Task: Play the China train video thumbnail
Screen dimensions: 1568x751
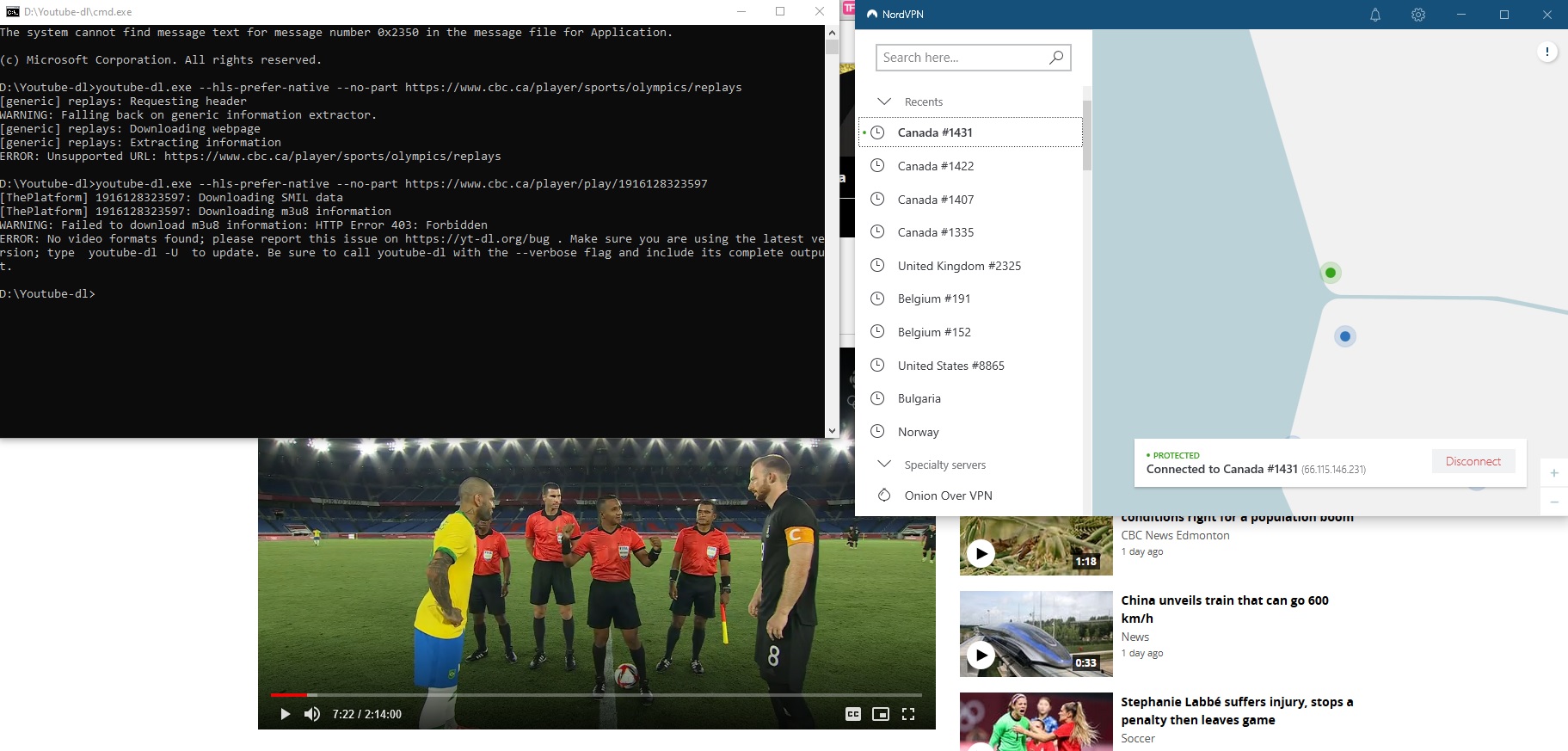Action: (x=1036, y=634)
